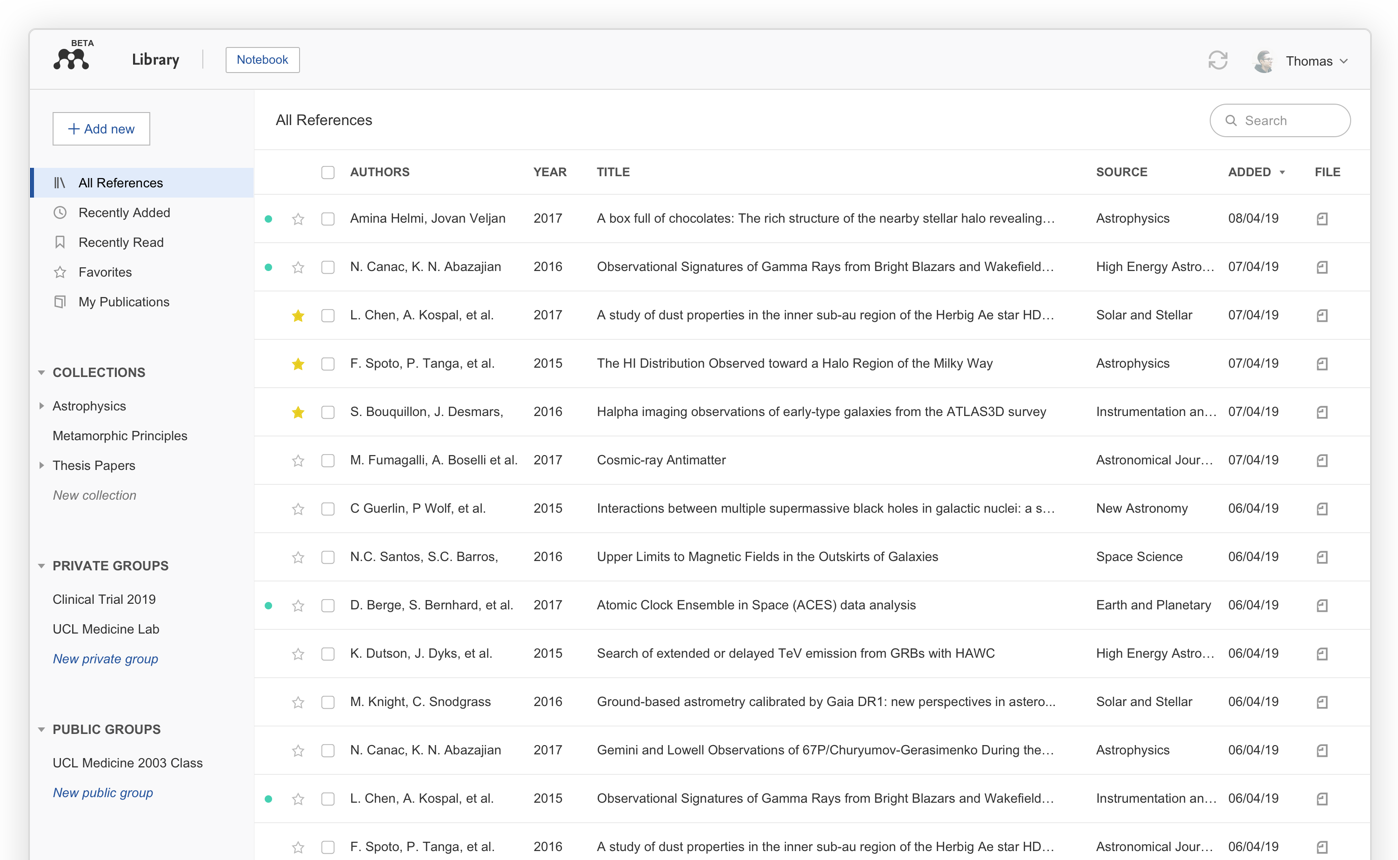Viewport: 1398px width, 860px height.
Task: Click unread green dot on Atomic Clock row
Action: point(268,606)
